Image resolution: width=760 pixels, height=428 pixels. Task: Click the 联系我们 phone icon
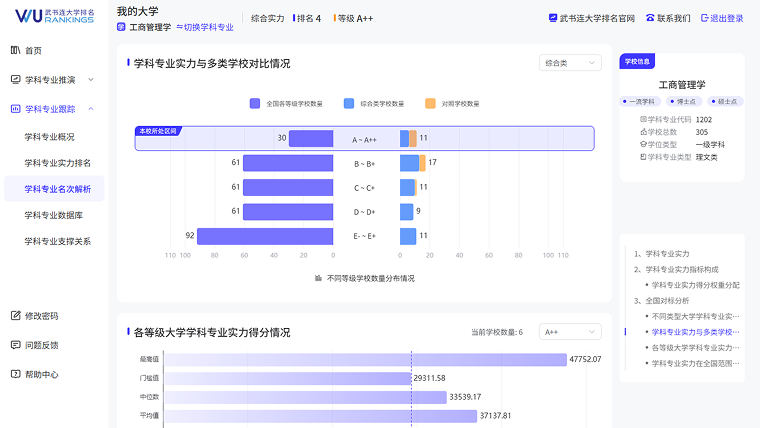650,18
